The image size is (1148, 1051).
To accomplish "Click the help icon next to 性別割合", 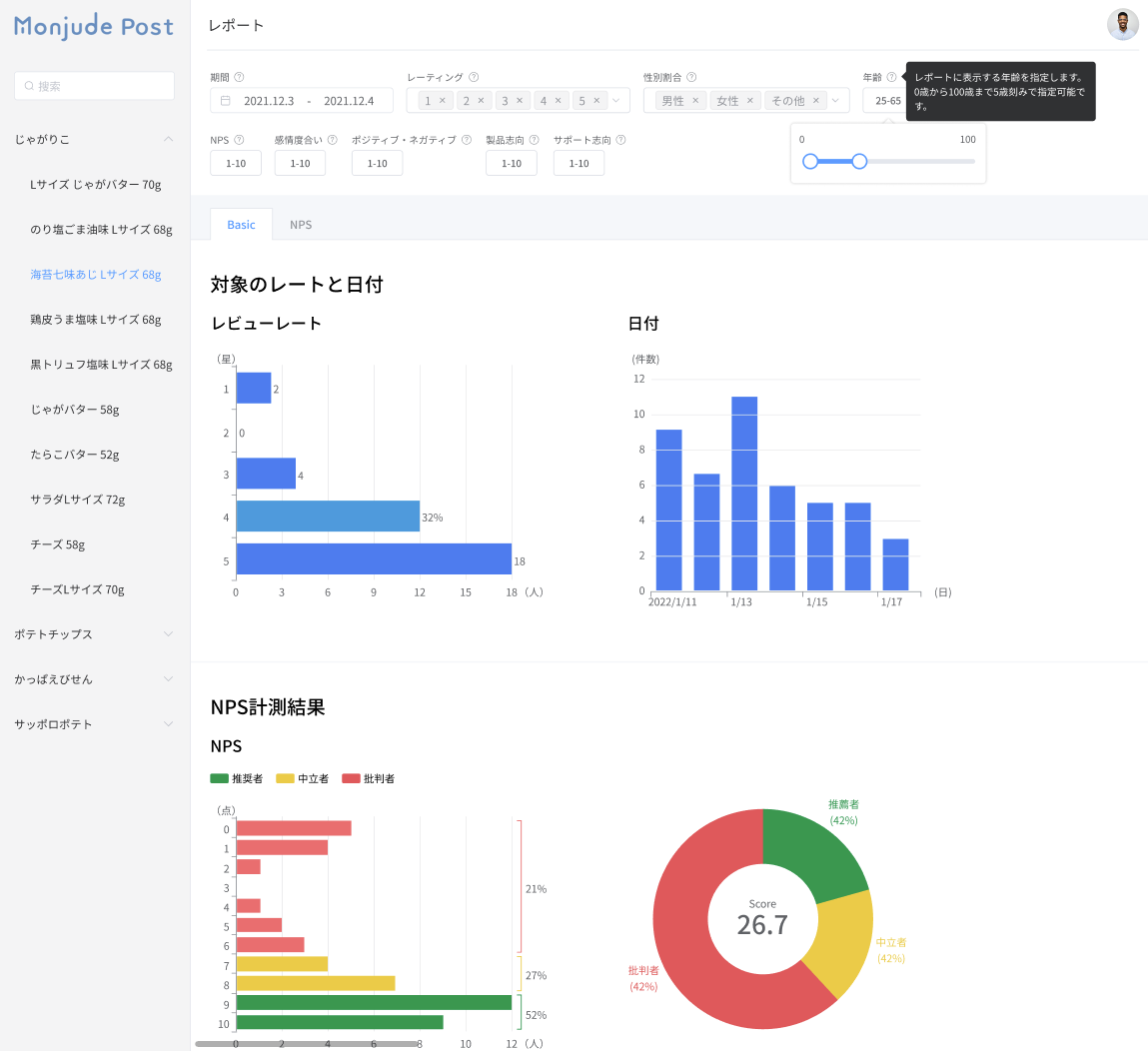I will (x=691, y=77).
